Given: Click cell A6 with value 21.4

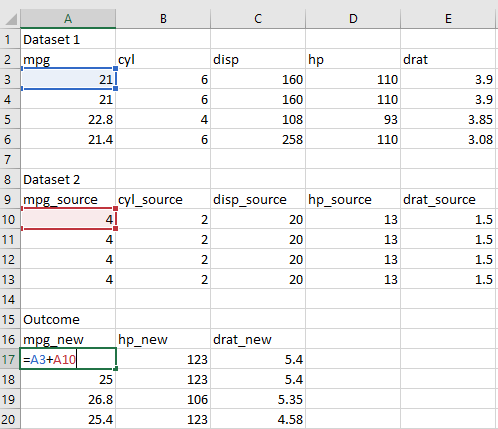Looking at the screenshot, I should [68, 139].
